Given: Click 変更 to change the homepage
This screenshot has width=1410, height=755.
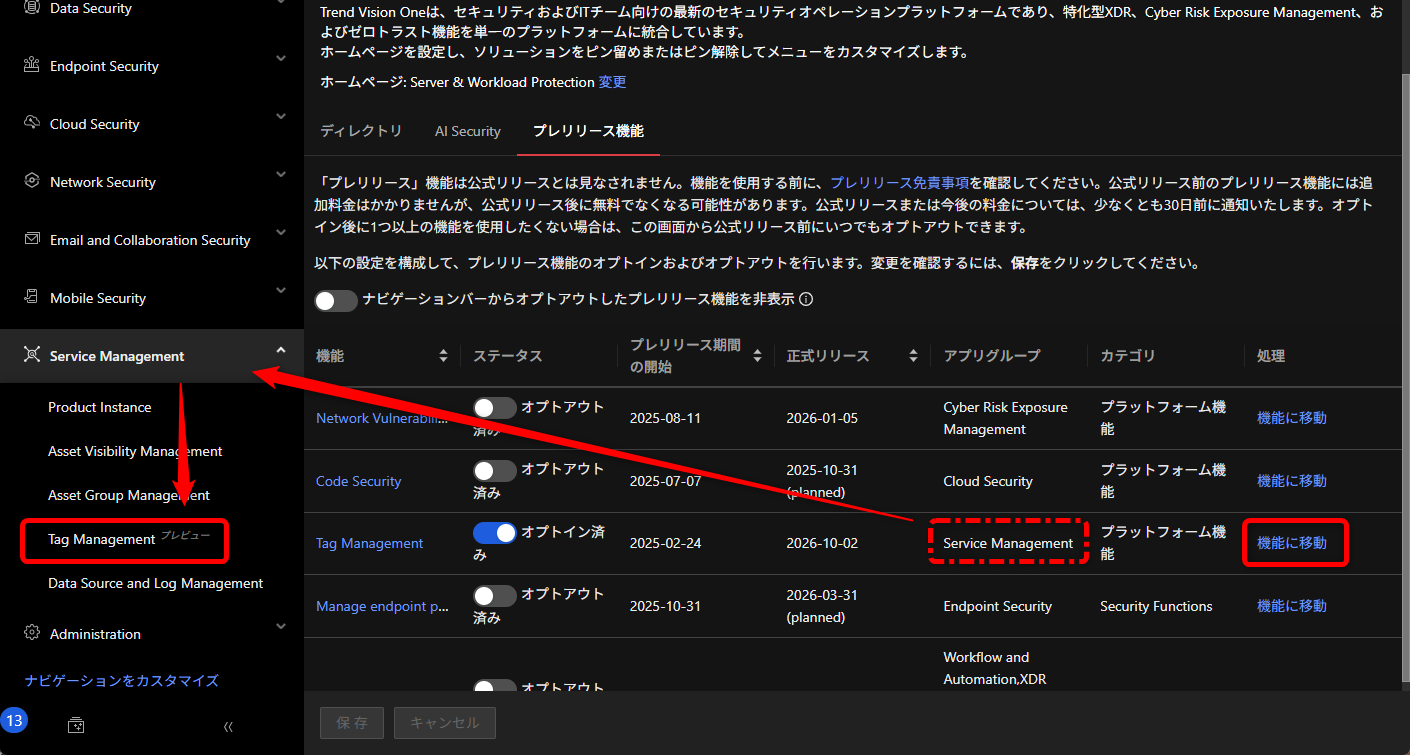Looking at the screenshot, I should click(611, 82).
